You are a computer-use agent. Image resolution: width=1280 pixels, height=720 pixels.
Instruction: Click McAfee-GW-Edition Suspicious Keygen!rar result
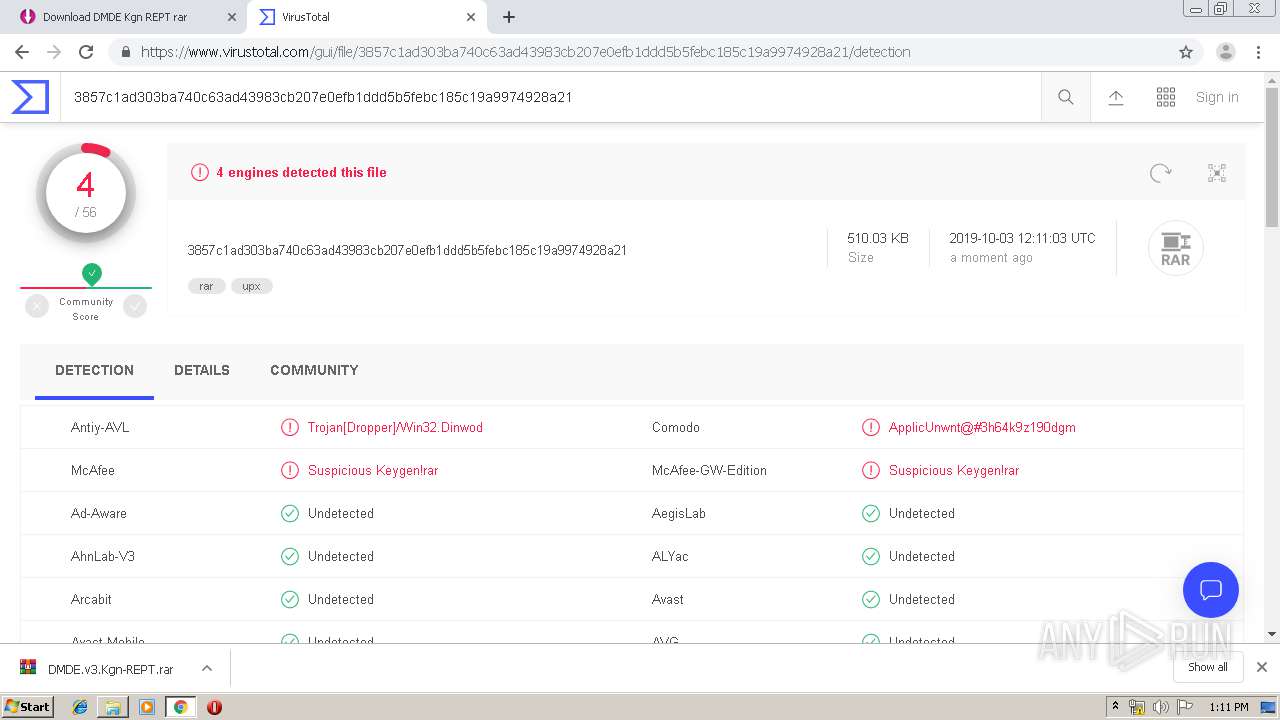pyautogui.click(x=954, y=470)
